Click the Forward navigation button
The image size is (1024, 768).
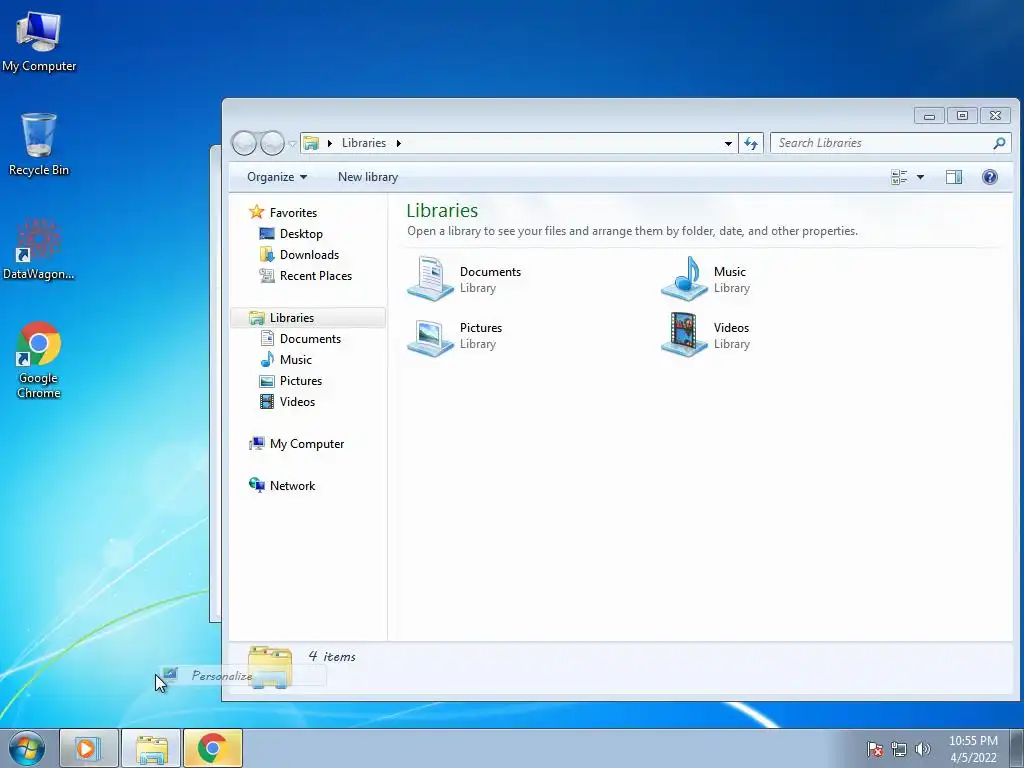272,143
